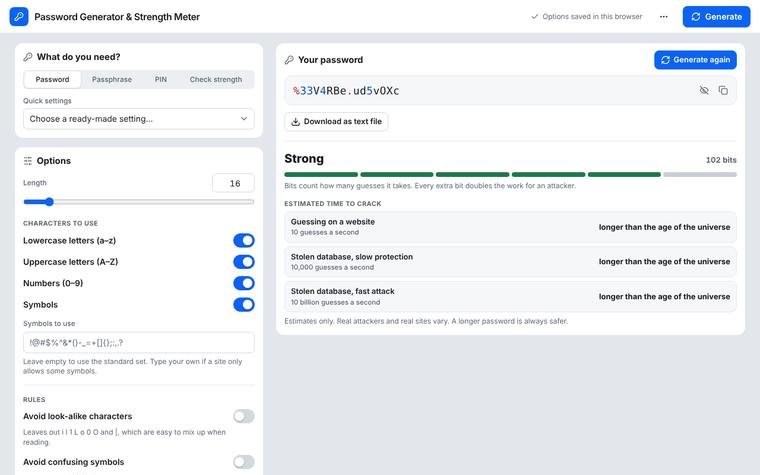760x475 pixels.
Task: Click the Generate button in header
Action: (x=716, y=16)
